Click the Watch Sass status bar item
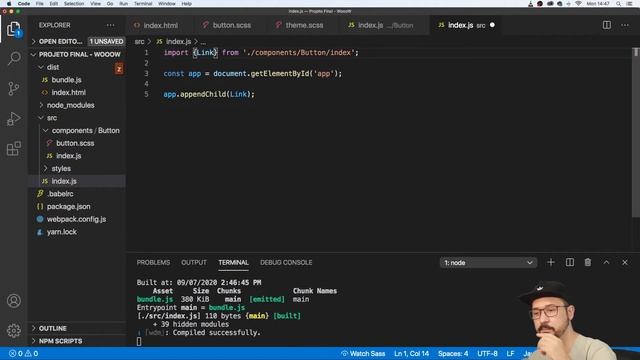640x360 pixels. point(363,353)
